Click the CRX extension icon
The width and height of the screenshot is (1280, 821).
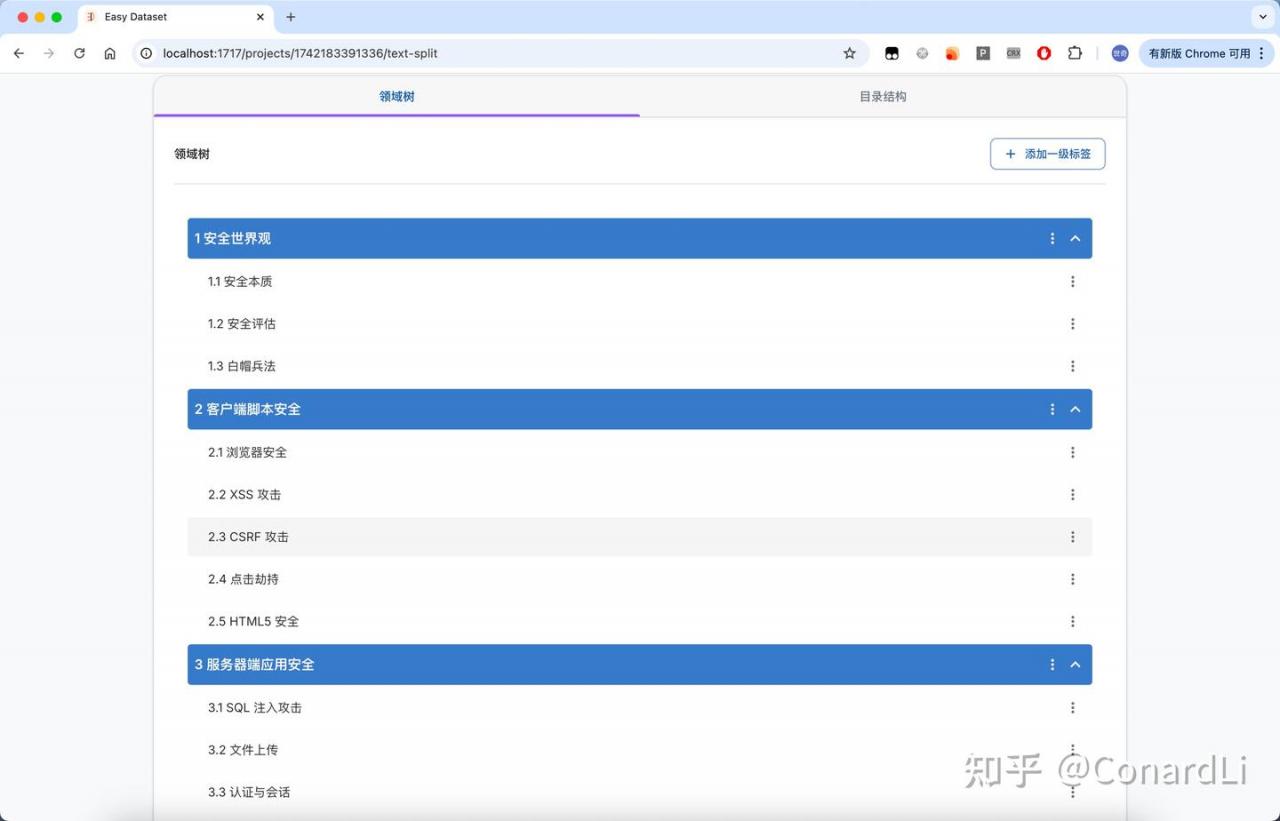(x=1014, y=53)
